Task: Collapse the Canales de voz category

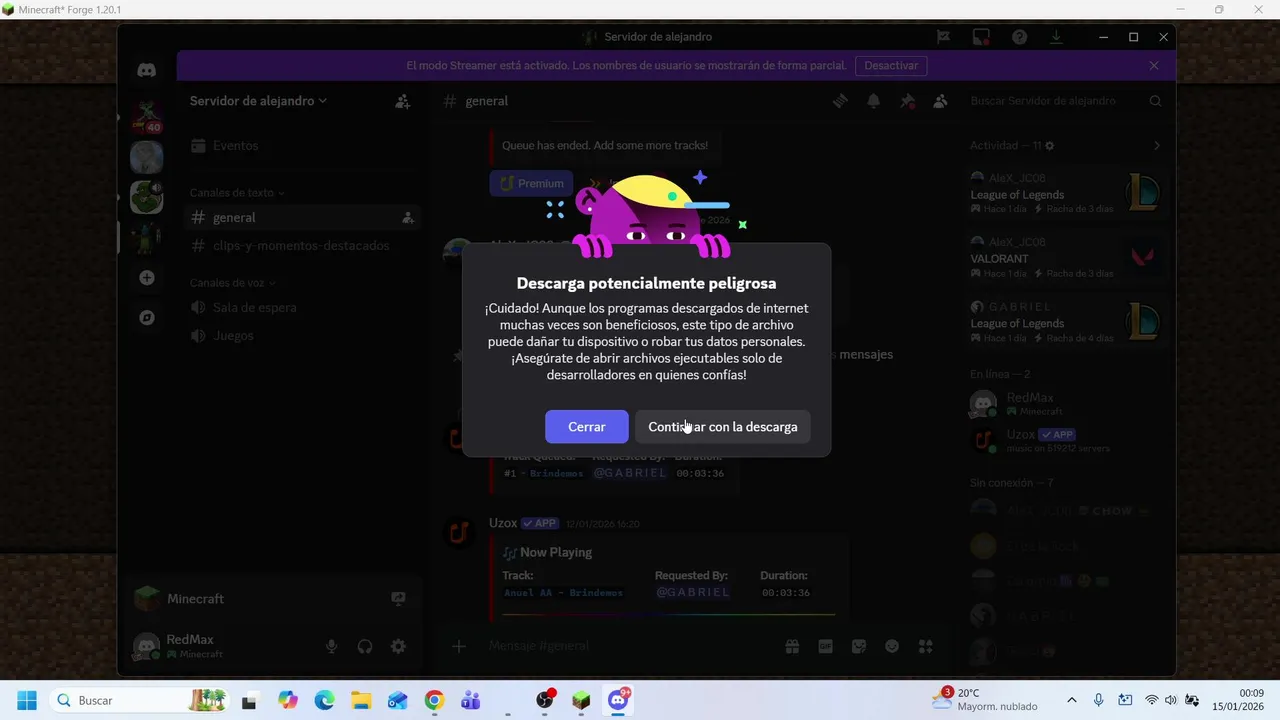Action: tap(233, 283)
